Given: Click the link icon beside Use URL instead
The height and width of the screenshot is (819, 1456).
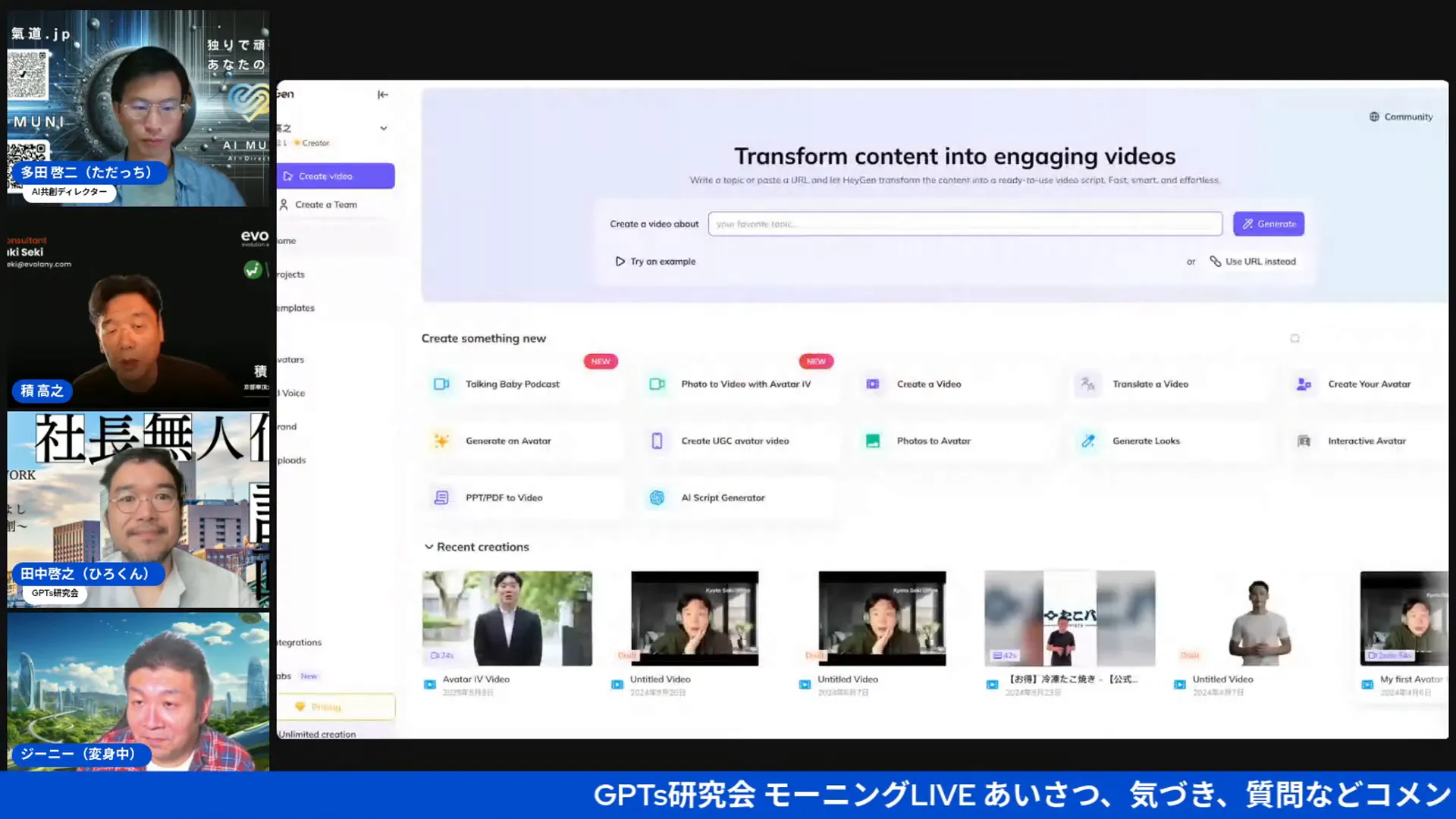Looking at the screenshot, I should [x=1215, y=262].
